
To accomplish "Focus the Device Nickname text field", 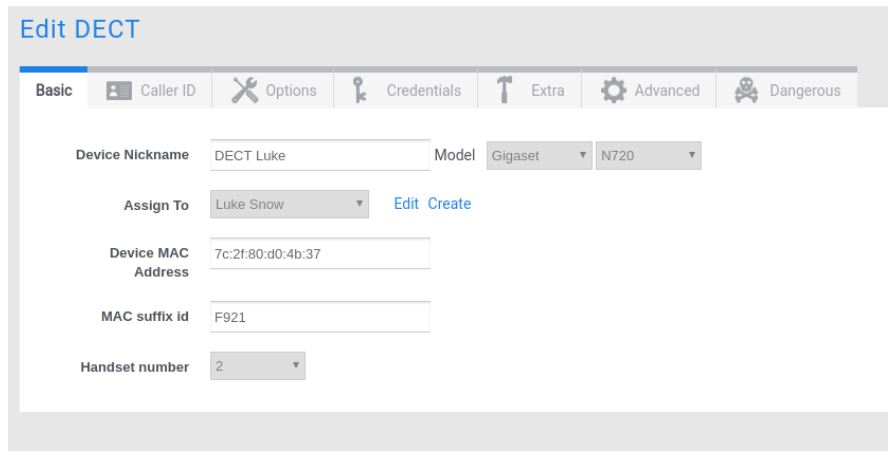I will [x=320, y=156].
